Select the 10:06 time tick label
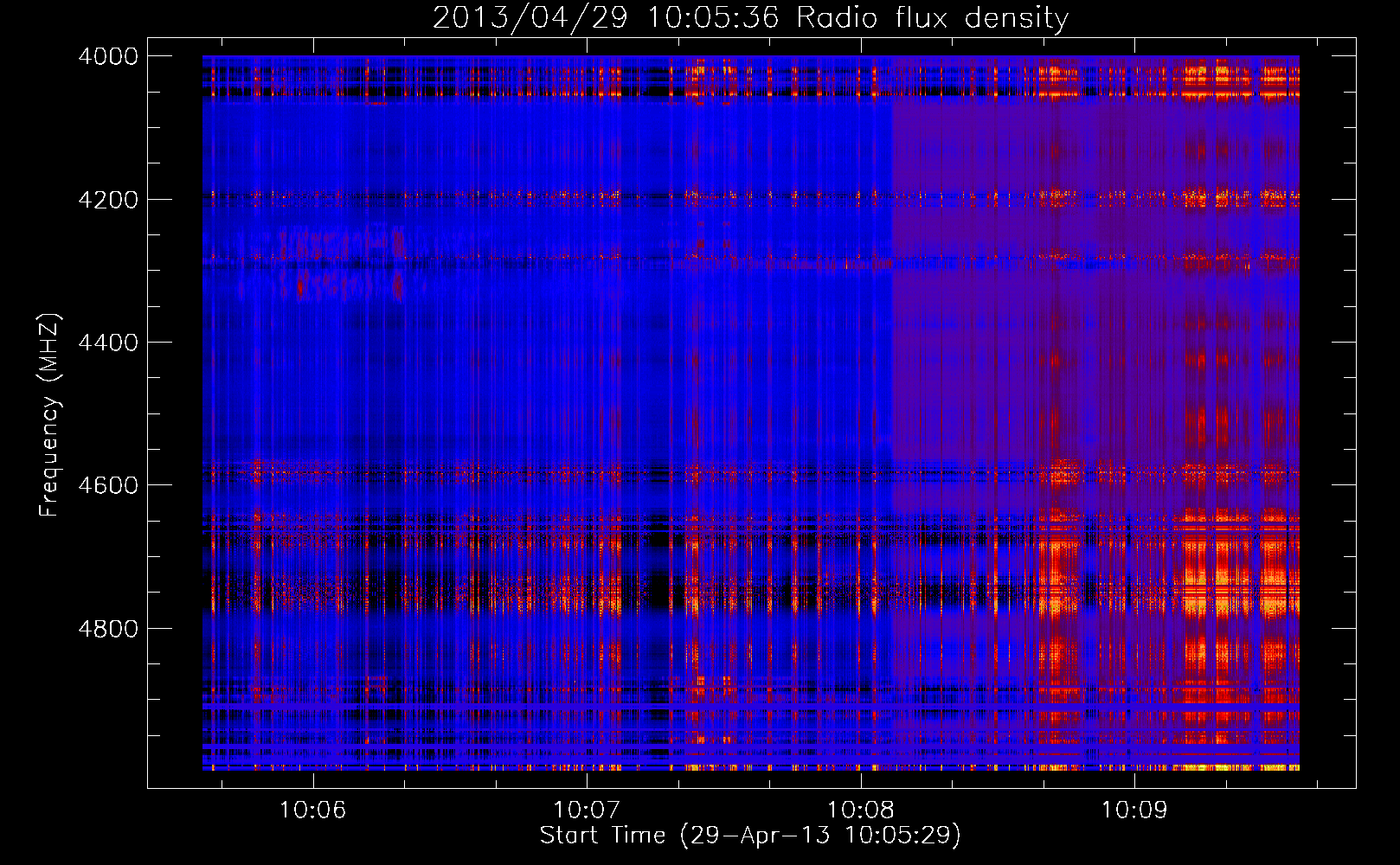 312,810
